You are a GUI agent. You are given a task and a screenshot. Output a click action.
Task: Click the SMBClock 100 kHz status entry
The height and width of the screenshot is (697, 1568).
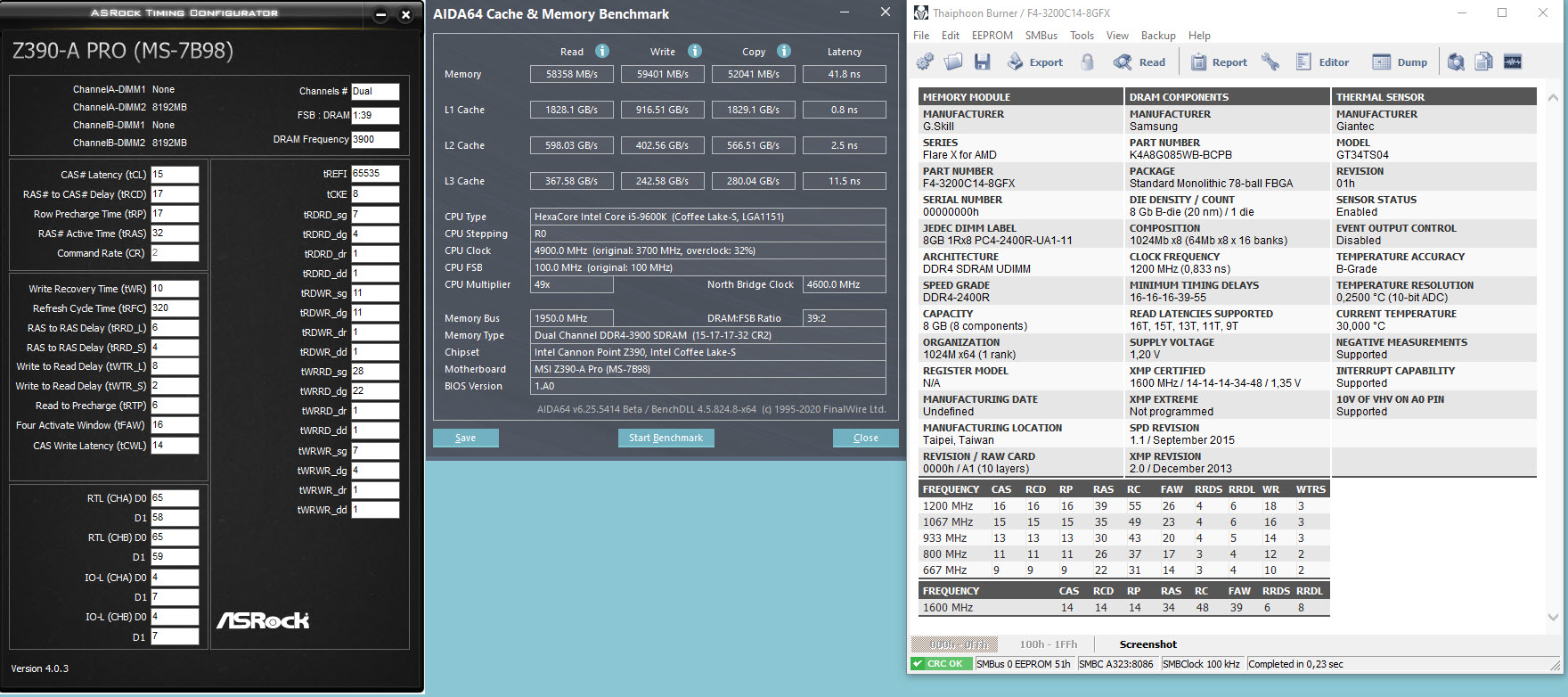click(1201, 664)
